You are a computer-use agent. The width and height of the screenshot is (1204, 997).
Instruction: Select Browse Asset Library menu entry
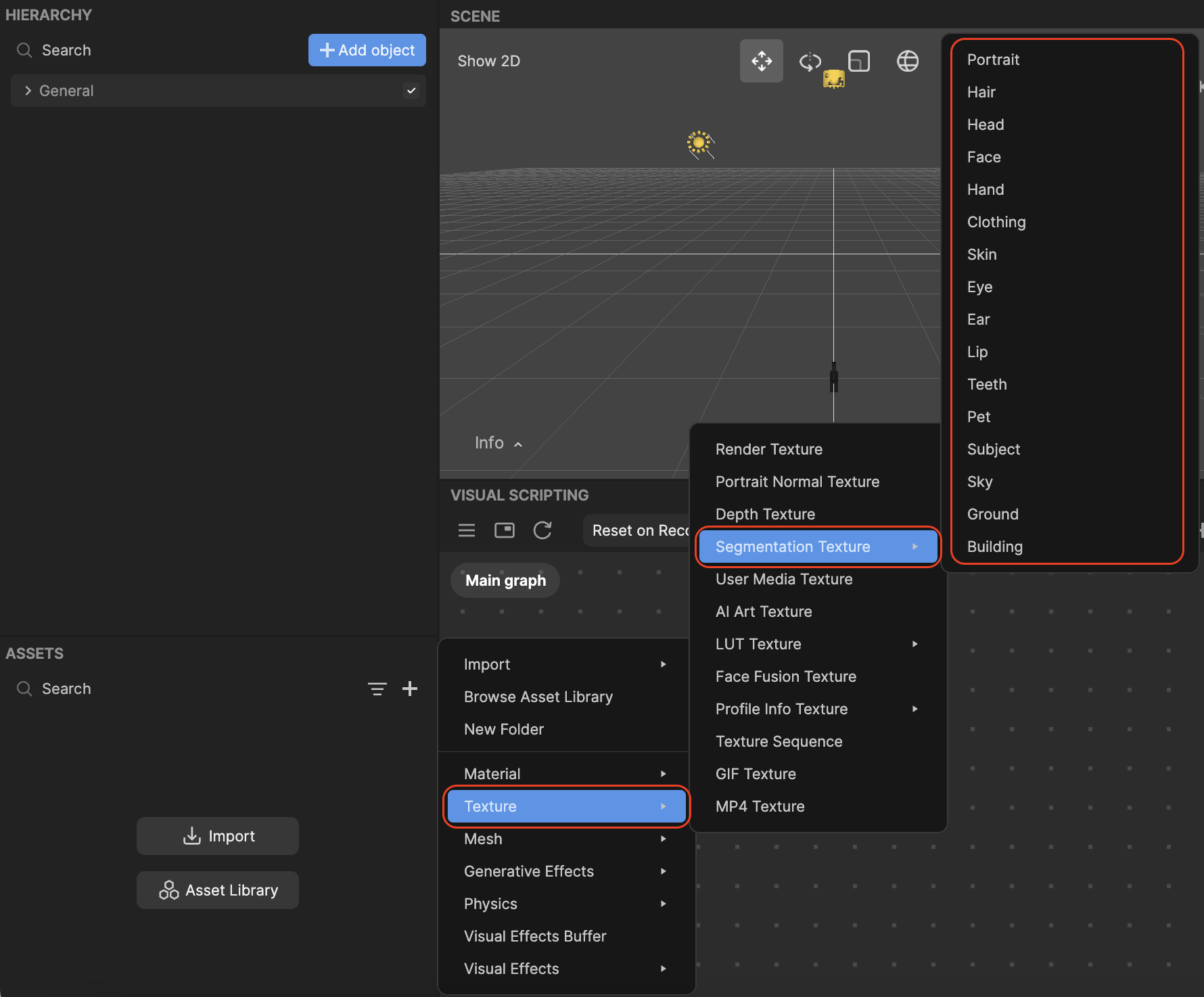[x=565, y=697]
